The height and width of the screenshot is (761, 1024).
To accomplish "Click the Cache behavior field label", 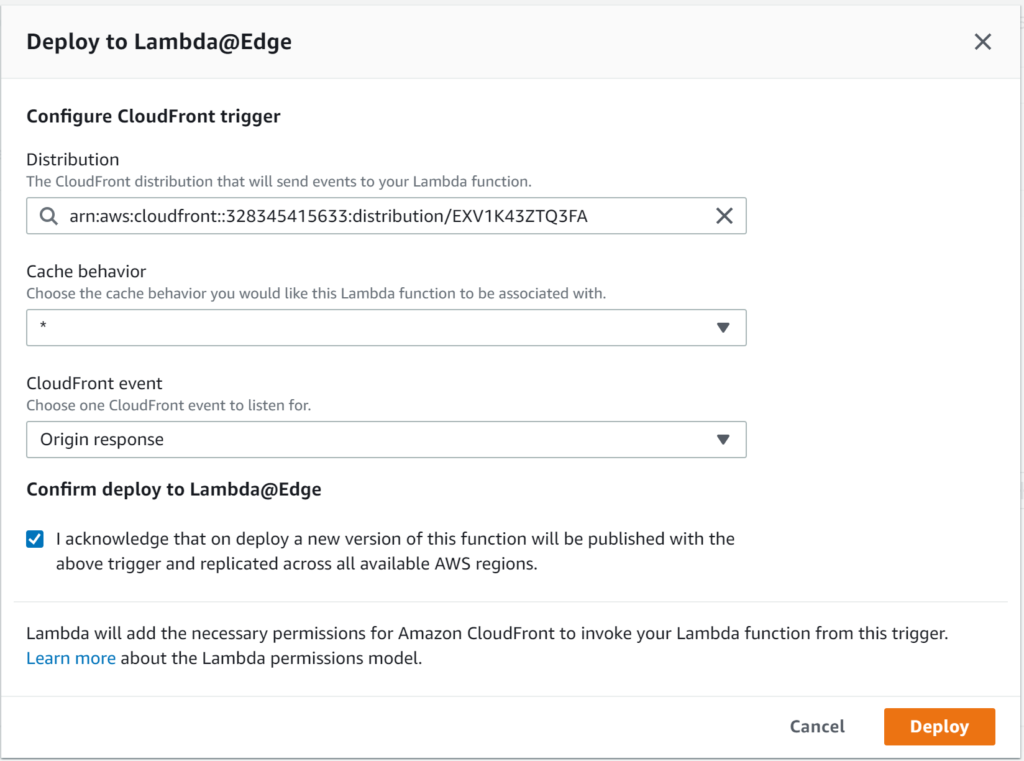I will point(86,271).
